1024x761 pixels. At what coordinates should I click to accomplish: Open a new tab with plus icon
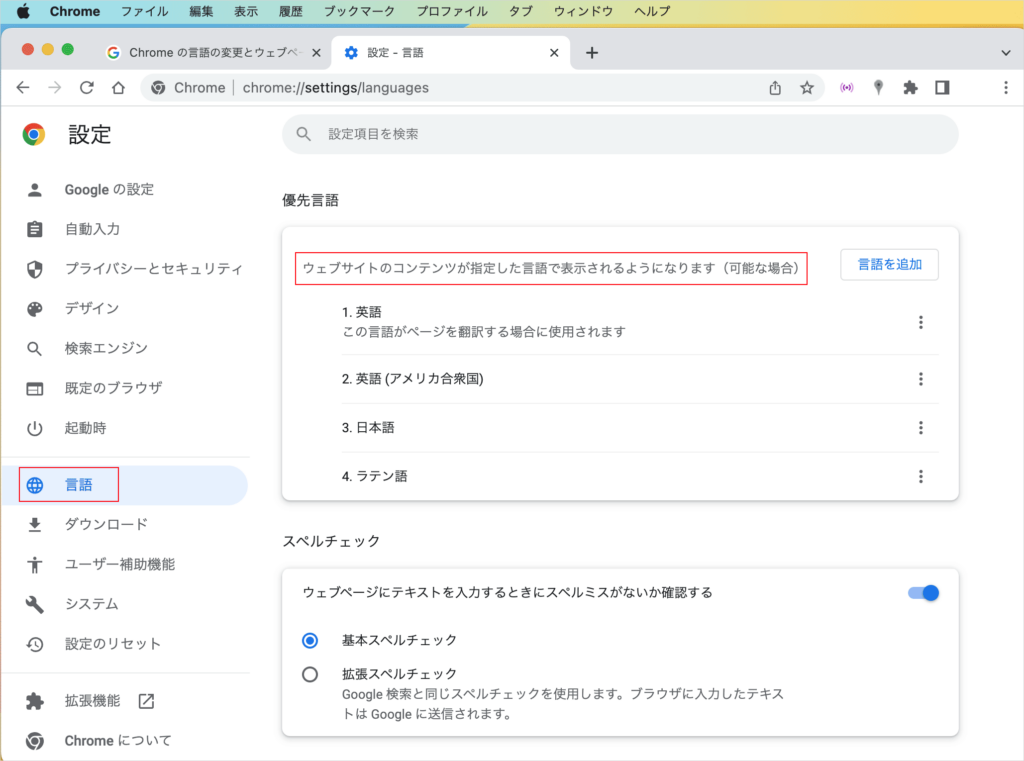coord(592,53)
